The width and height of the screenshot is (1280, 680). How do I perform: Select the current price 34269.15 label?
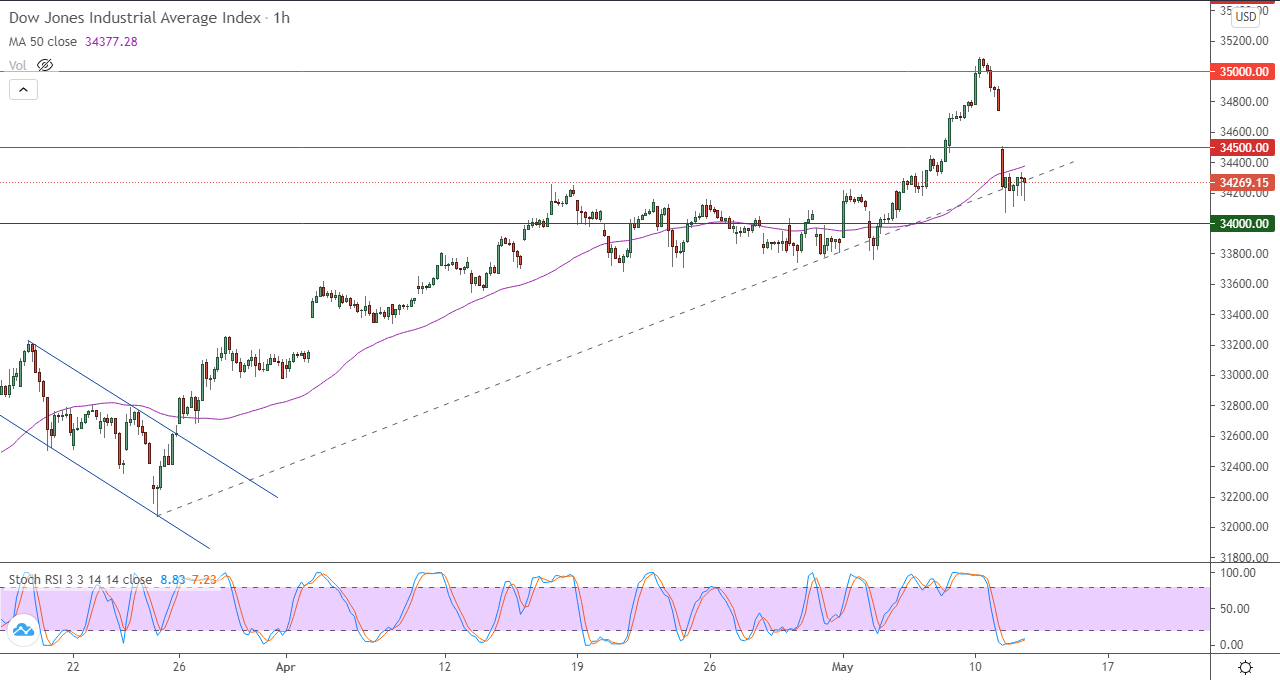tap(1244, 182)
